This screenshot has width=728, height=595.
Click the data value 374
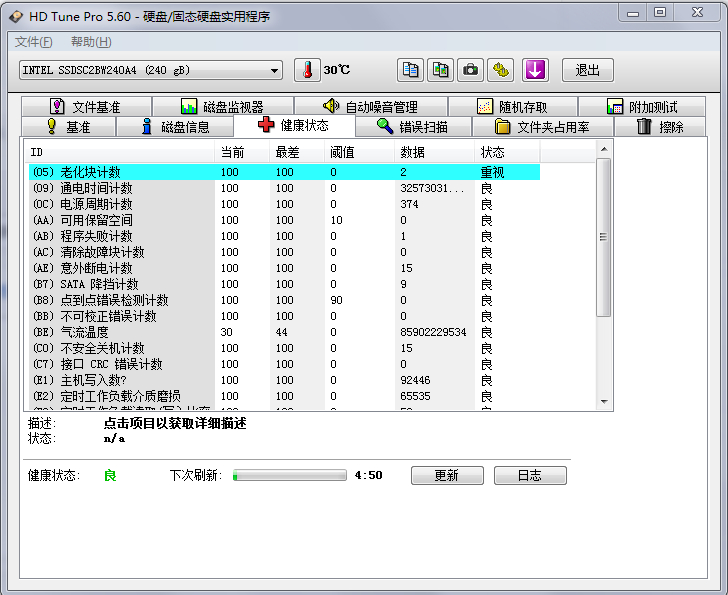[409, 204]
